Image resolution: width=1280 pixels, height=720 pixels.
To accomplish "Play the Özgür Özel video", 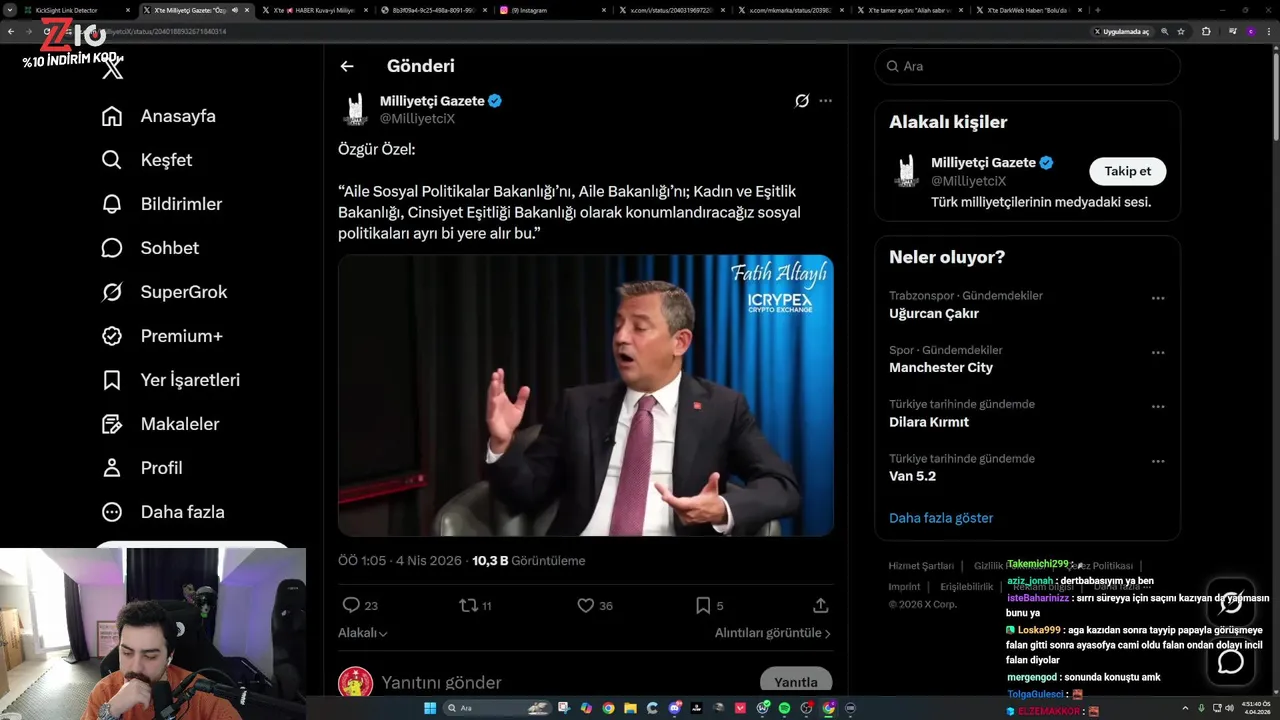I will [x=585, y=395].
